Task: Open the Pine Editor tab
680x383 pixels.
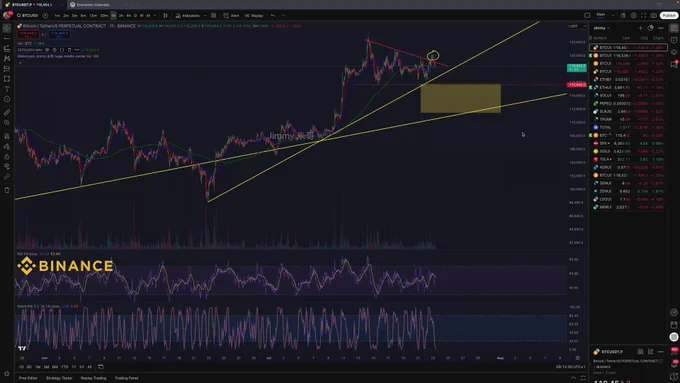Action: pos(28,378)
